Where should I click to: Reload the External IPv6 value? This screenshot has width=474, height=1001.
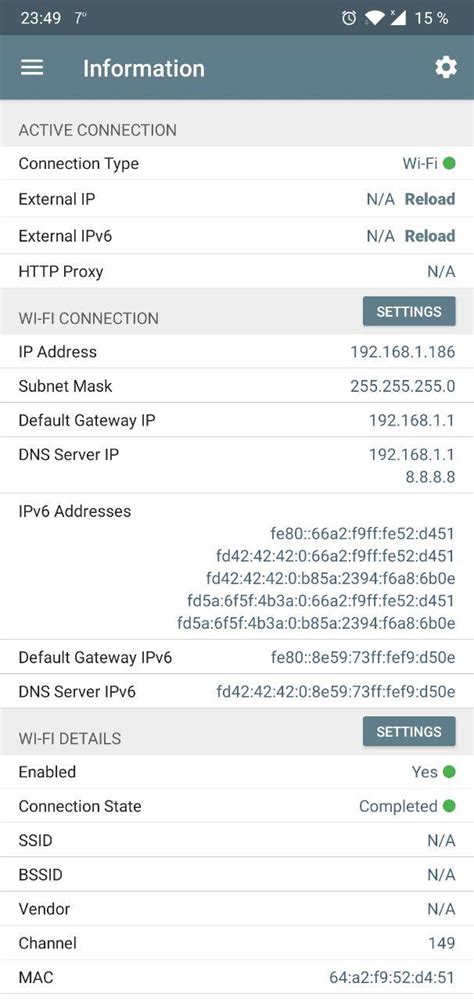(430, 236)
